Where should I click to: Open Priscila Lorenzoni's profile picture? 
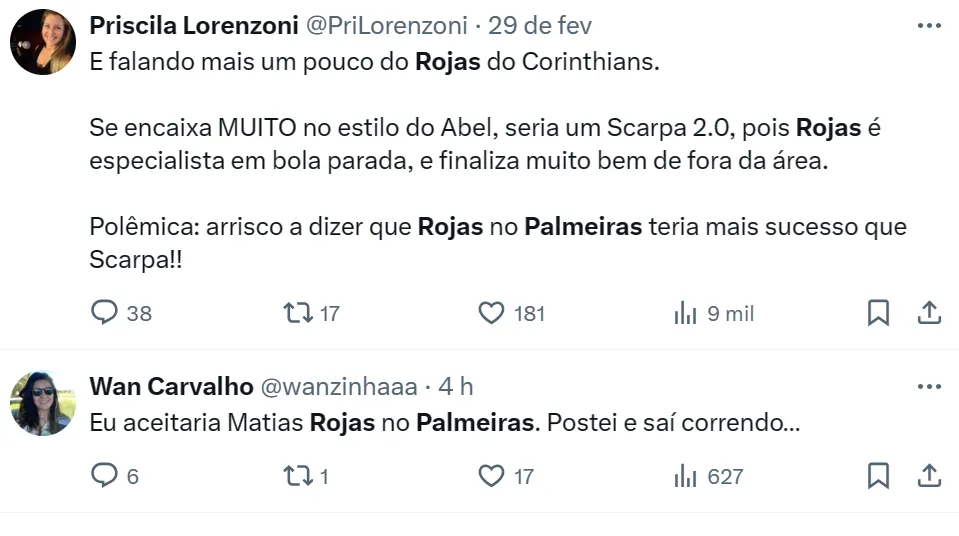tap(43, 42)
